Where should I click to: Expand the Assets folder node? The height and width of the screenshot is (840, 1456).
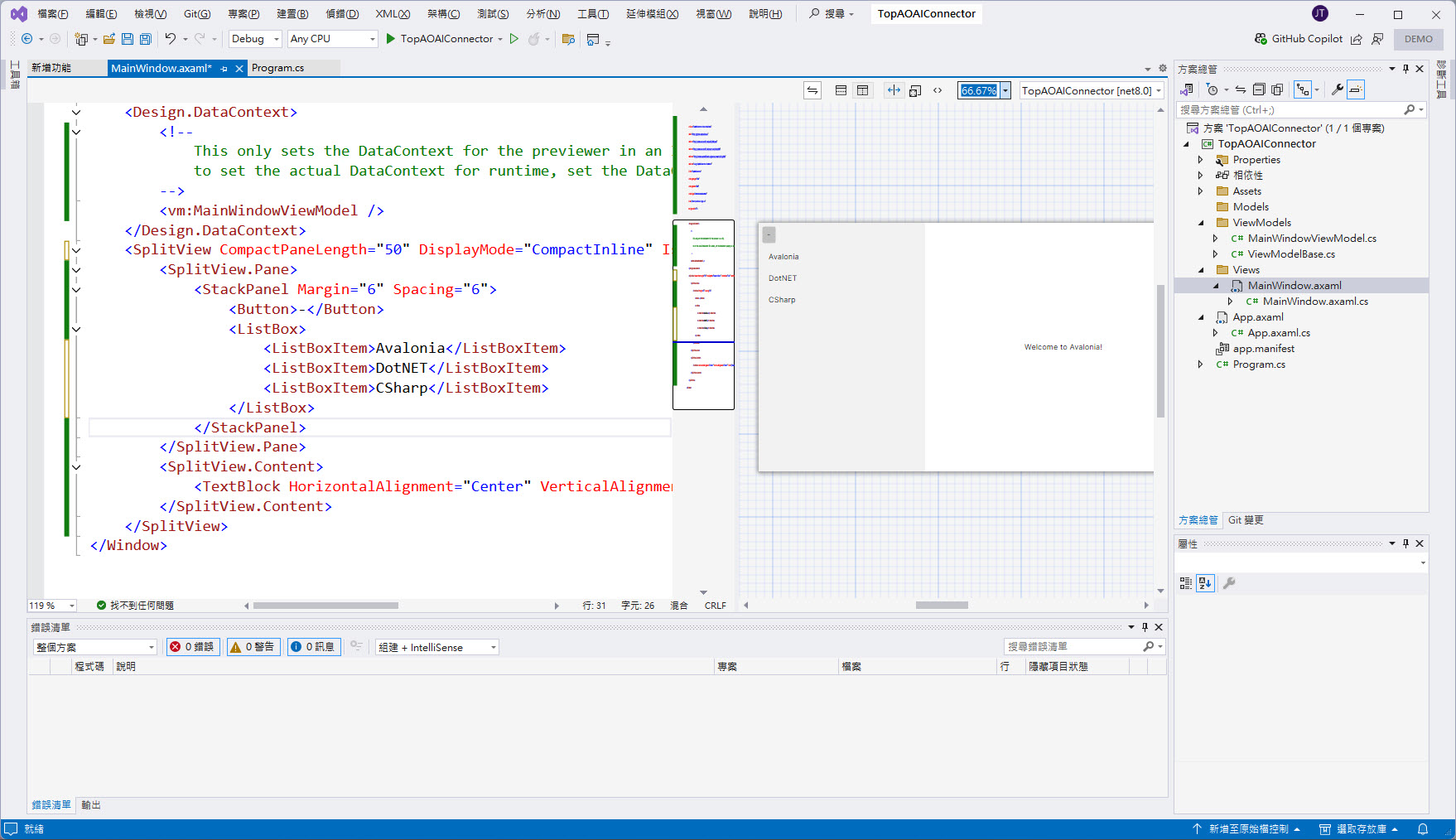(x=1200, y=191)
